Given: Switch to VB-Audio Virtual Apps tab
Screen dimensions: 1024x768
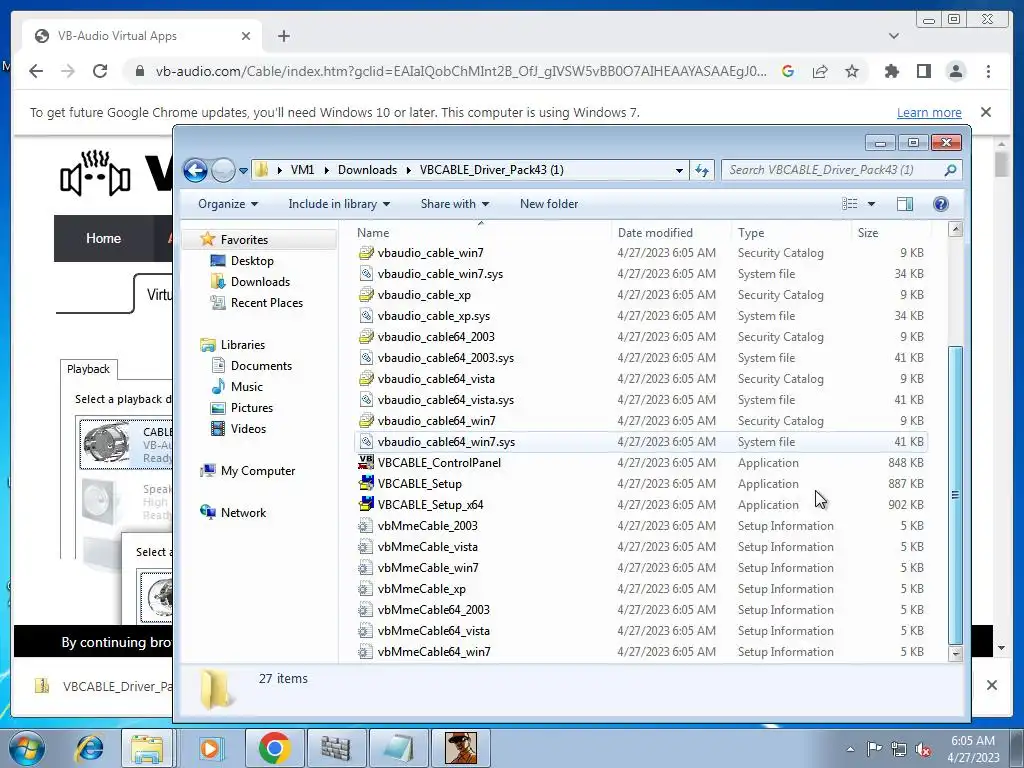Looking at the screenshot, I should click(142, 36).
